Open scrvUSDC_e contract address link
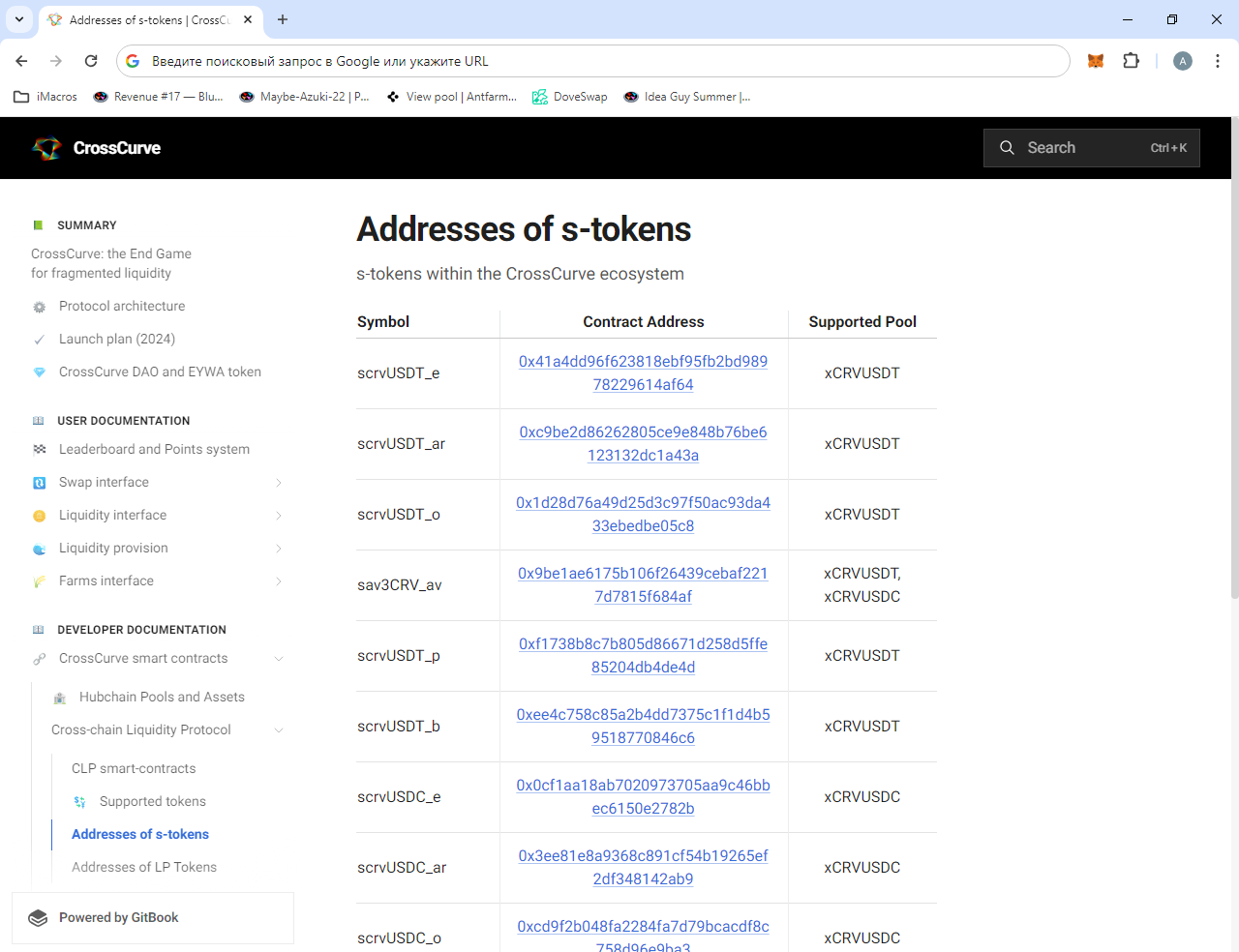Image resolution: width=1239 pixels, height=952 pixels. click(x=643, y=797)
